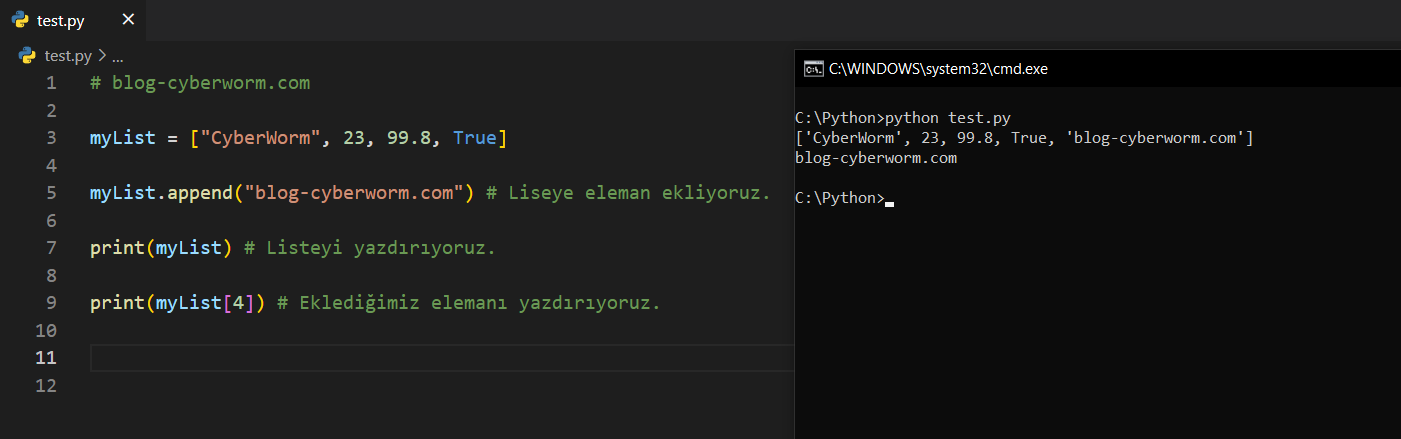
Task: Click the printed list output in the terminal
Action: [x=1024, y=138]
